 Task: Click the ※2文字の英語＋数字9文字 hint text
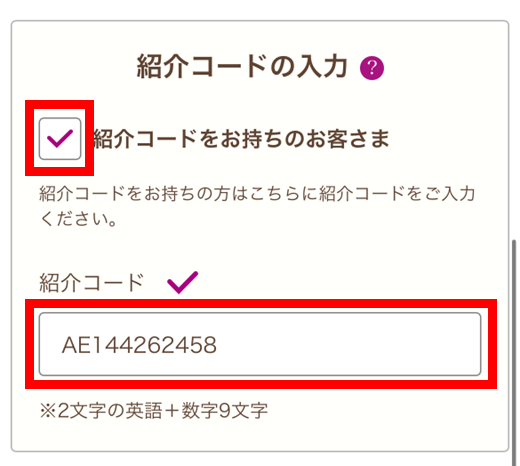[154, 411]
